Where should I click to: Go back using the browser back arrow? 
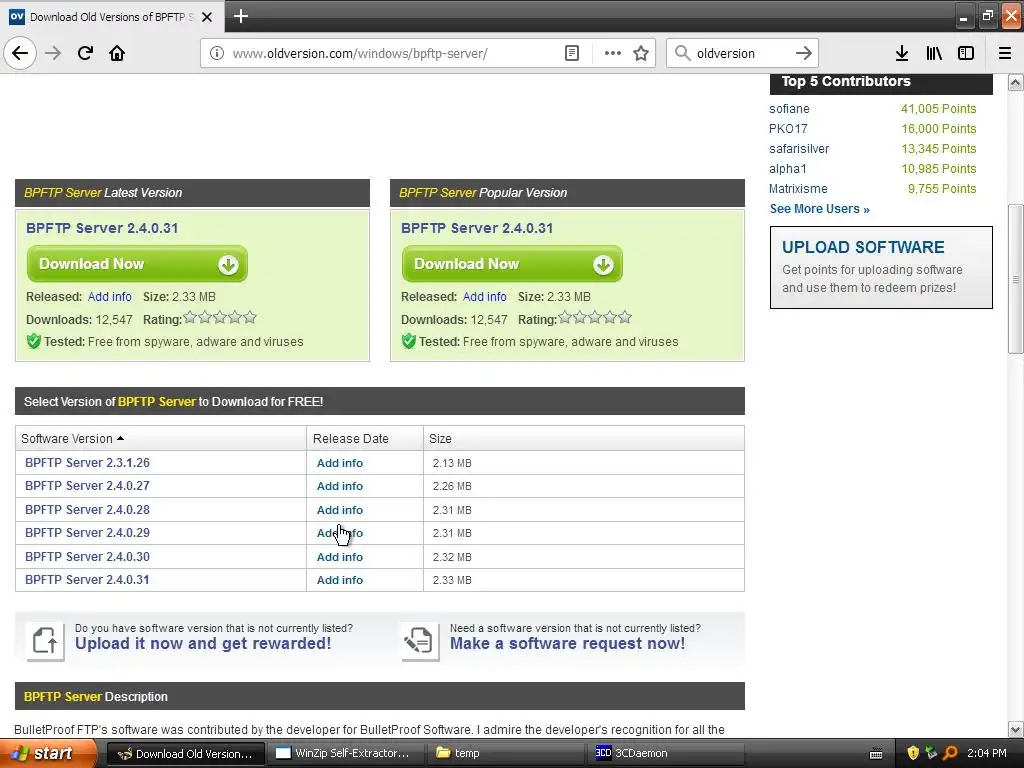(x=20, y=53)
